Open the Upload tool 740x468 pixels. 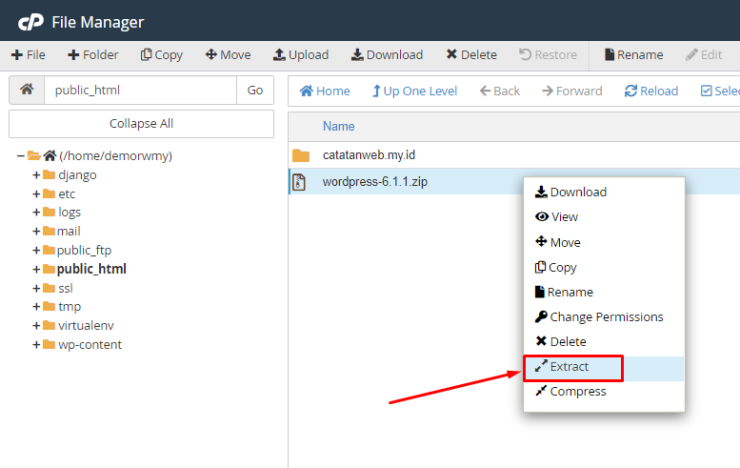coord(301,55)
